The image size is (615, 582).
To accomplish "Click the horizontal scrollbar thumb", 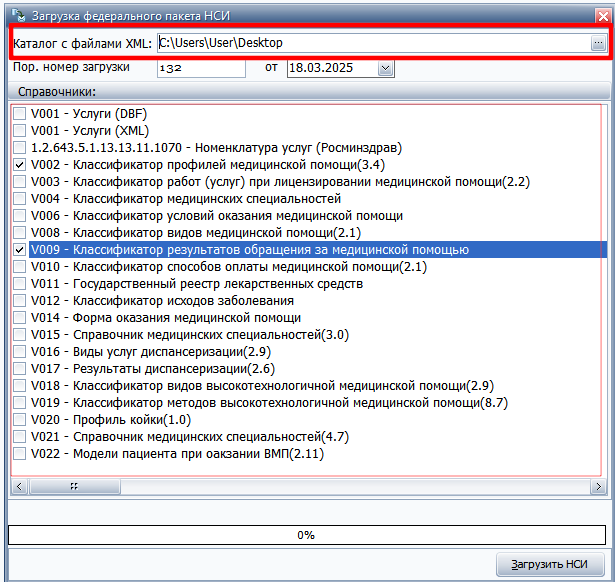I will coord(75,486).
